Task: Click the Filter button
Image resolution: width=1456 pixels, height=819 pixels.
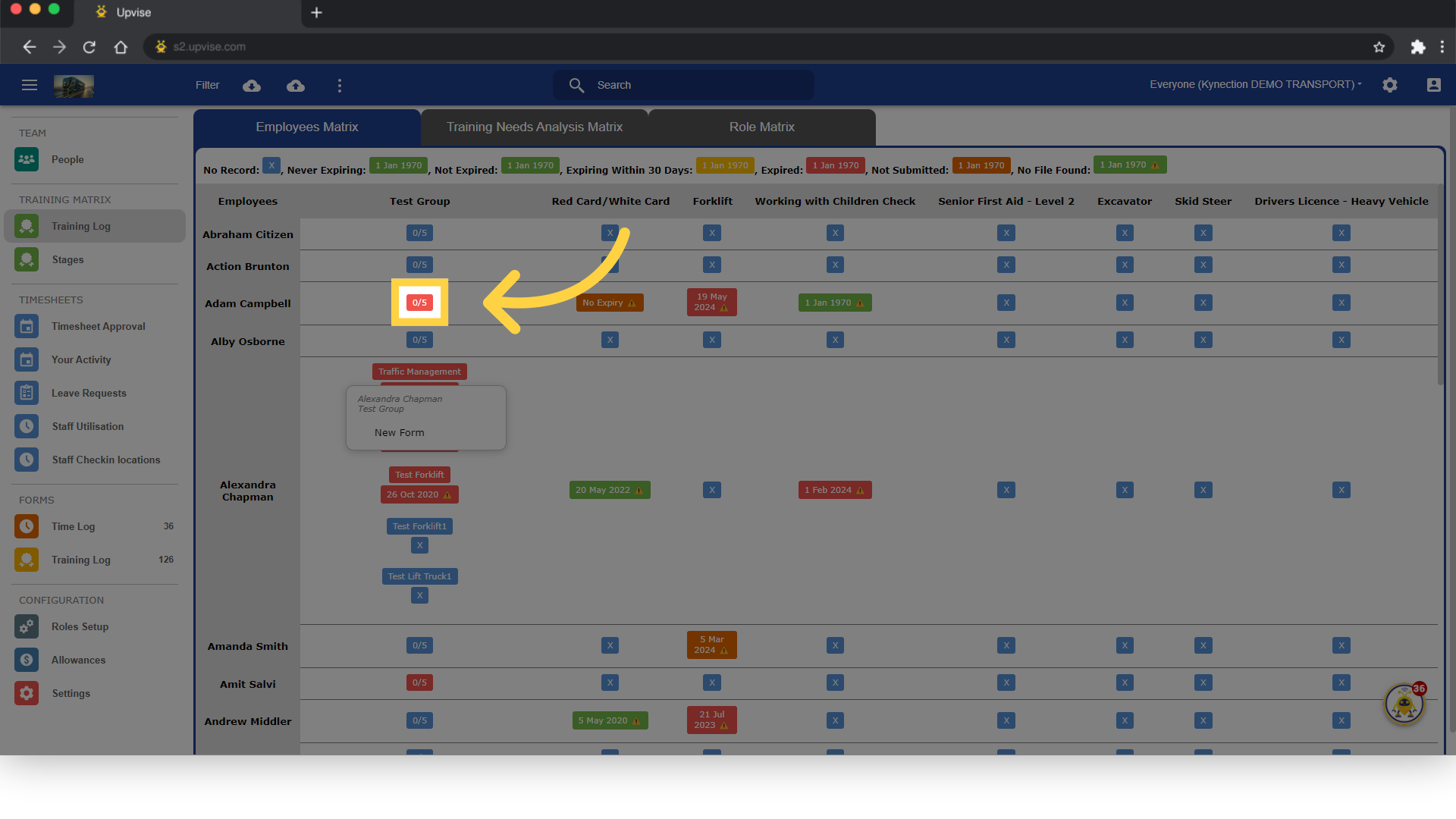Action: 207,85
